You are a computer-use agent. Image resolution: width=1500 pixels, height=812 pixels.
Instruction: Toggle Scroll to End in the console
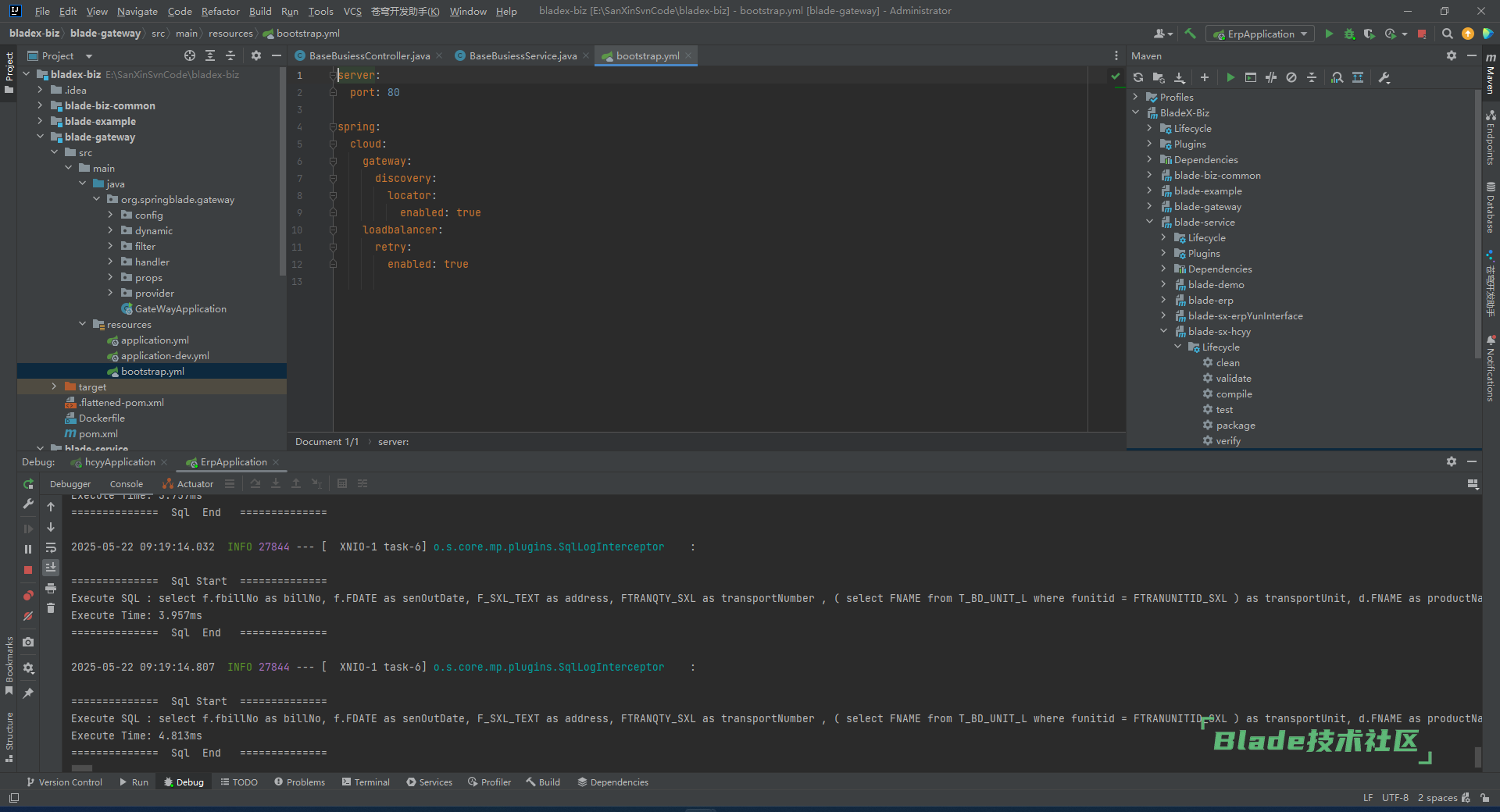click(x=51, y=568)
